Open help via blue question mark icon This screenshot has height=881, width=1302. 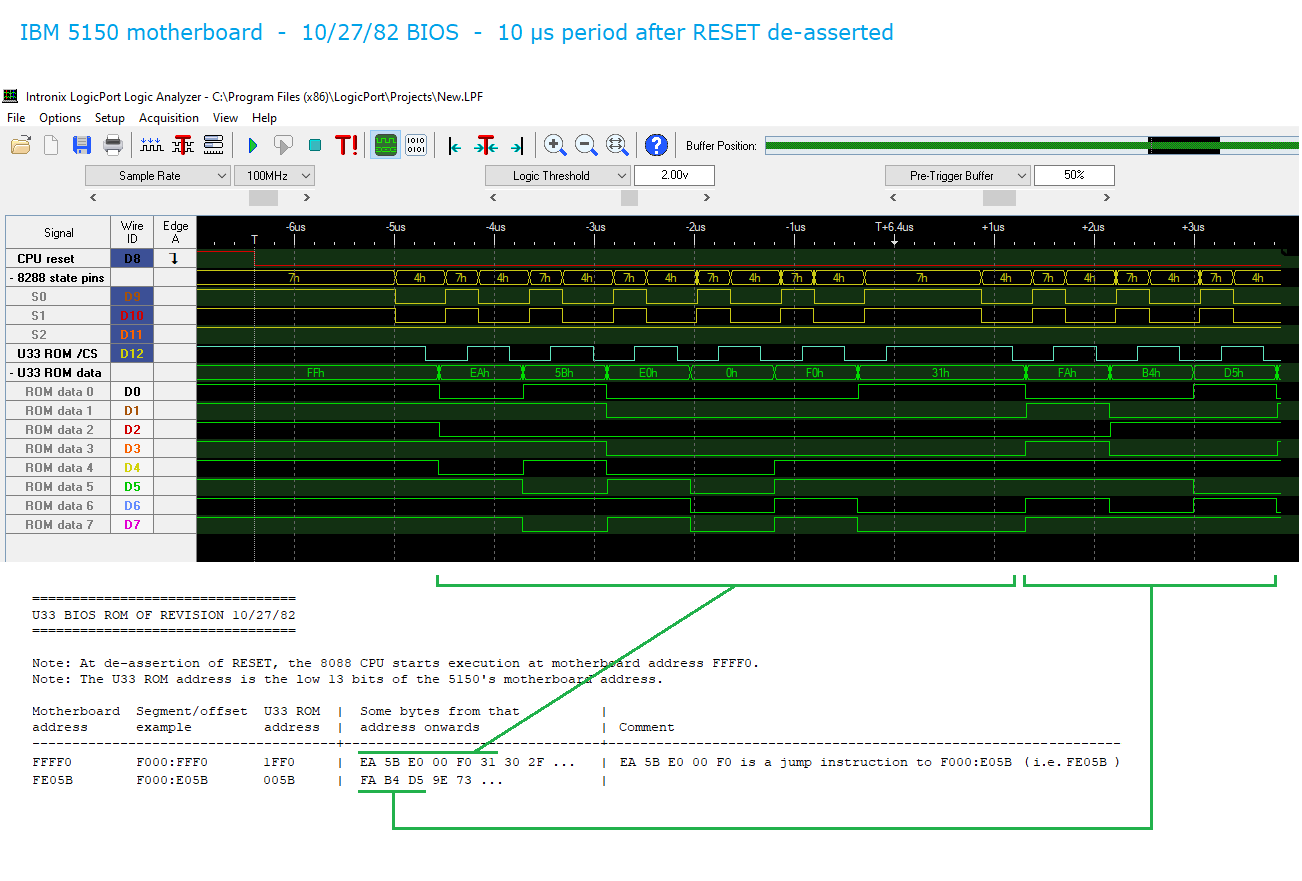coord(656,146)
